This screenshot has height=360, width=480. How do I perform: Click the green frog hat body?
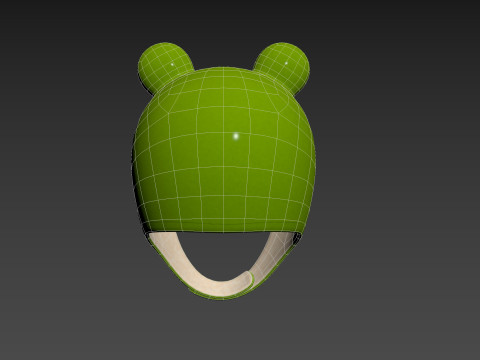[224, 150]
